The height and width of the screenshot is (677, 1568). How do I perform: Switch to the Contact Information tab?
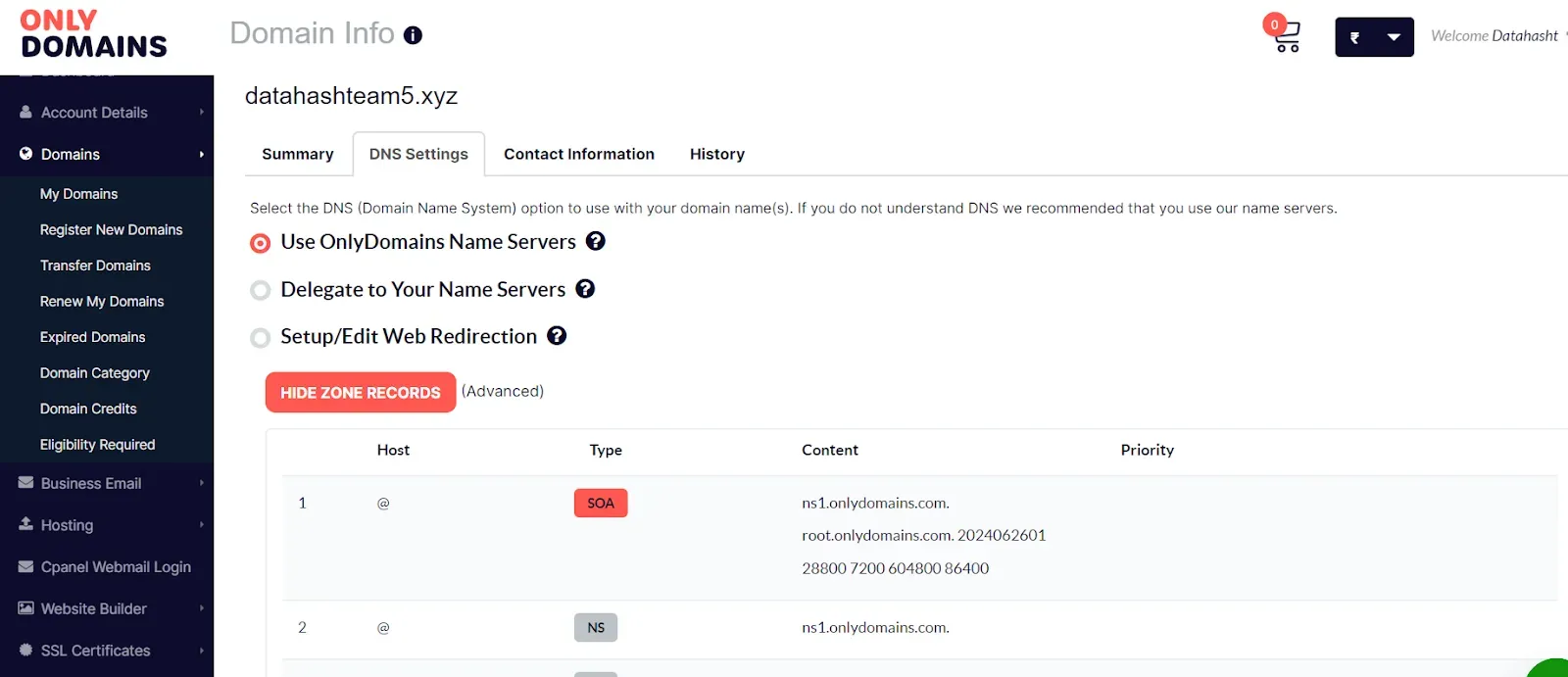pyautogui.click(x=579, y=154)
